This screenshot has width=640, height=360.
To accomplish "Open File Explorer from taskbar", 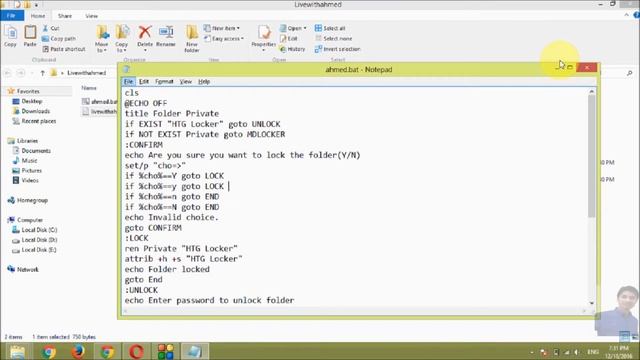I will [x=18, y=351].
